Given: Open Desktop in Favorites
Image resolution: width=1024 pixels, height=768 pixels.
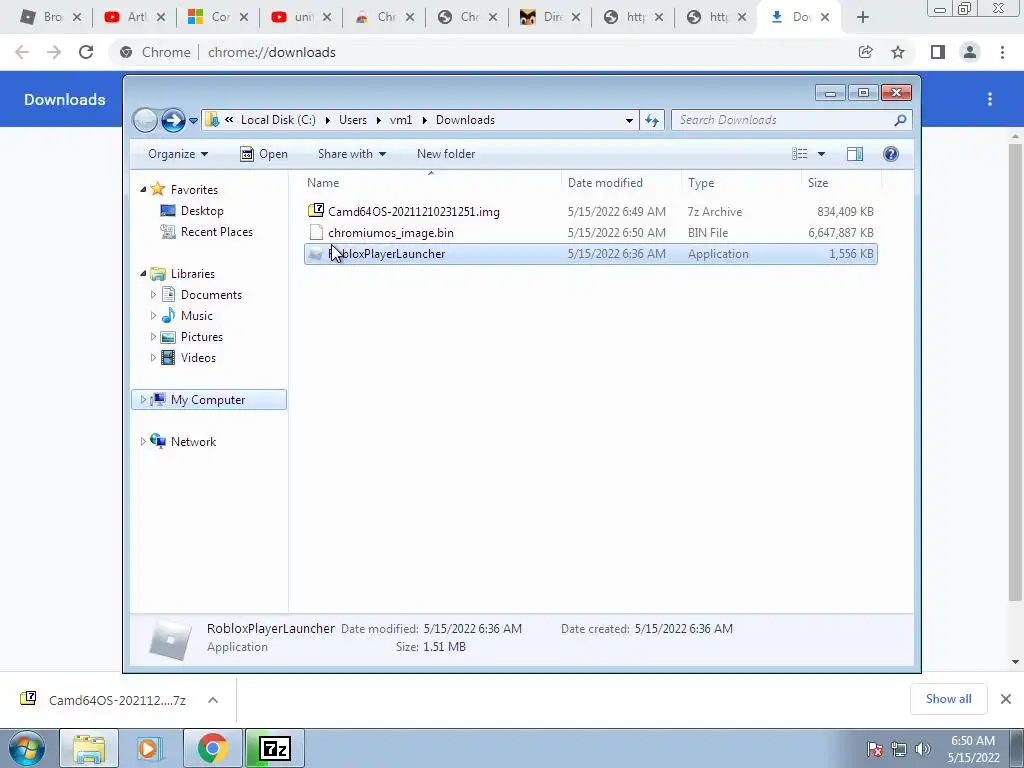Looking at the screenshot, I should pyautogui.click(x=202, y=211).
